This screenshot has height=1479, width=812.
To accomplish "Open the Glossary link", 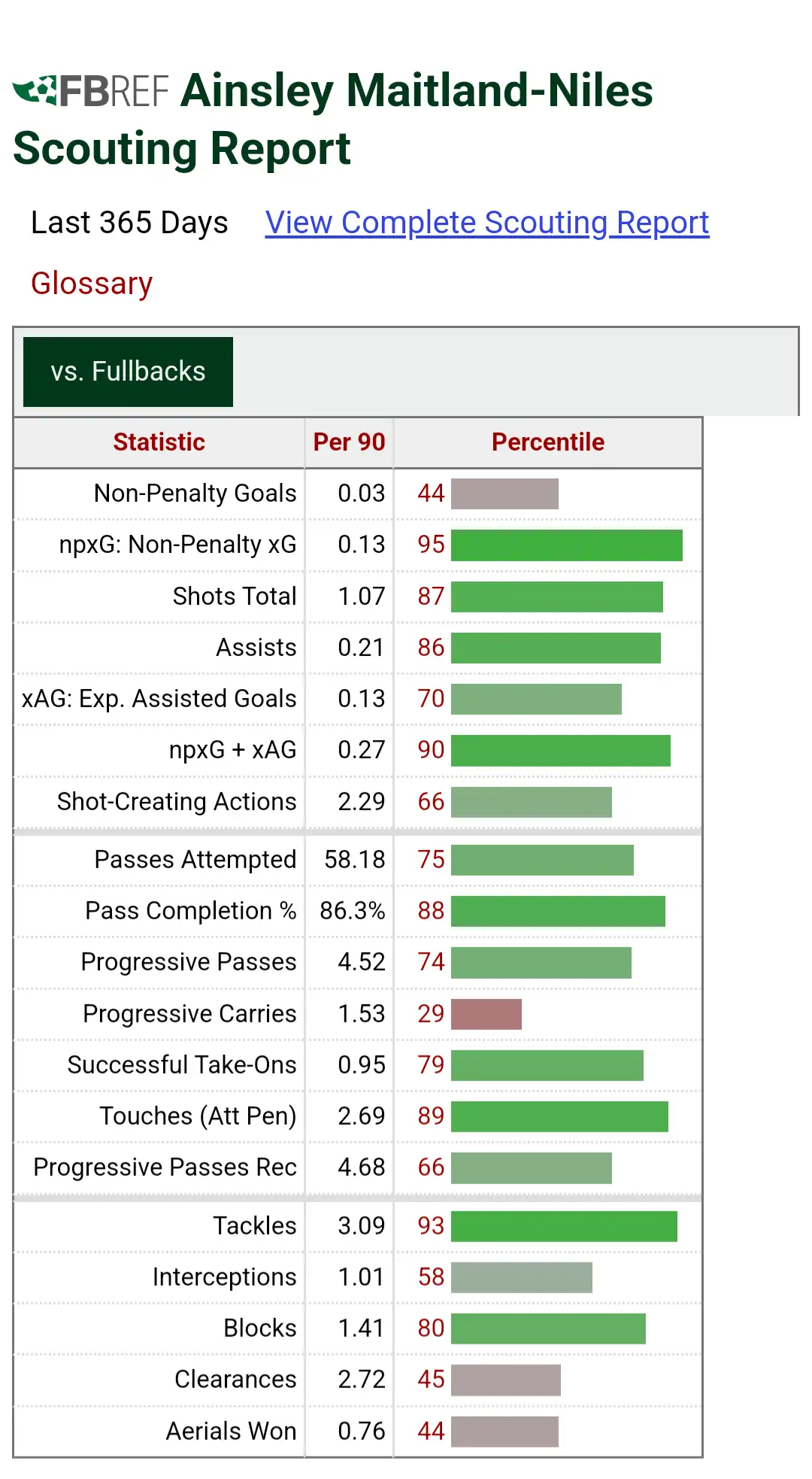I will 92,284.
